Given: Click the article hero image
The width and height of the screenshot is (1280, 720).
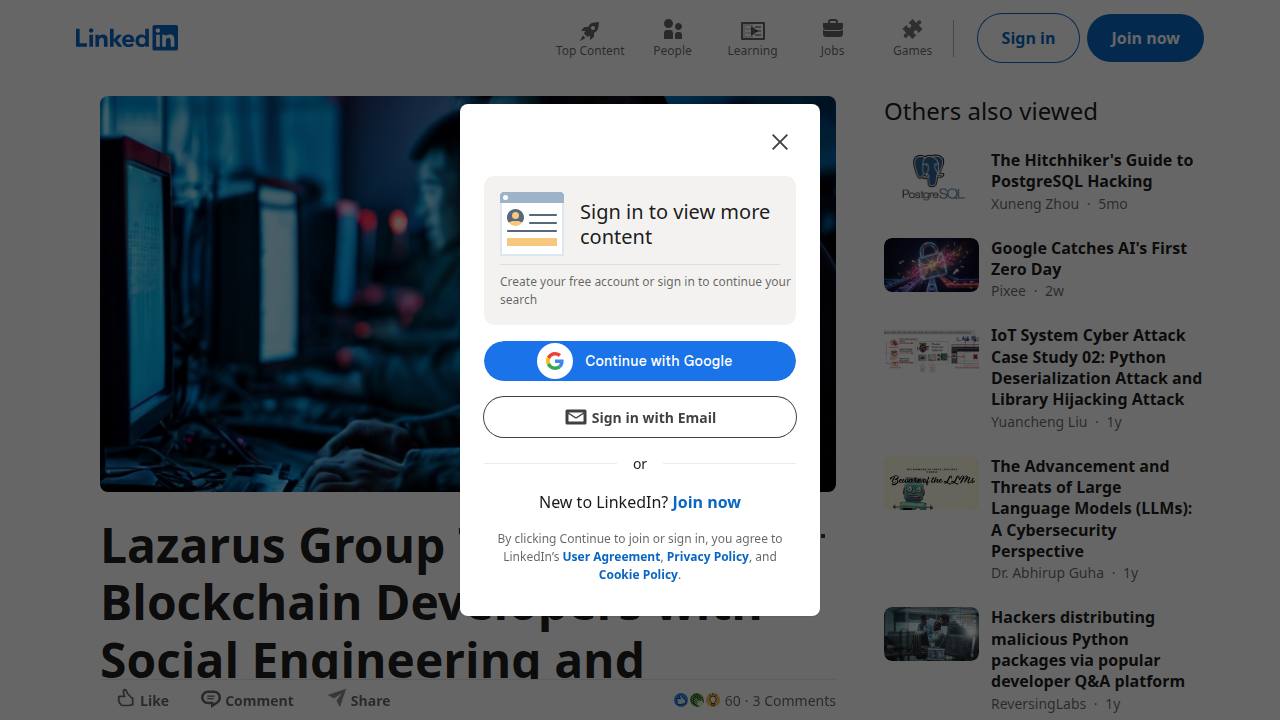Looking at the screenshot, I should point(468,294).
